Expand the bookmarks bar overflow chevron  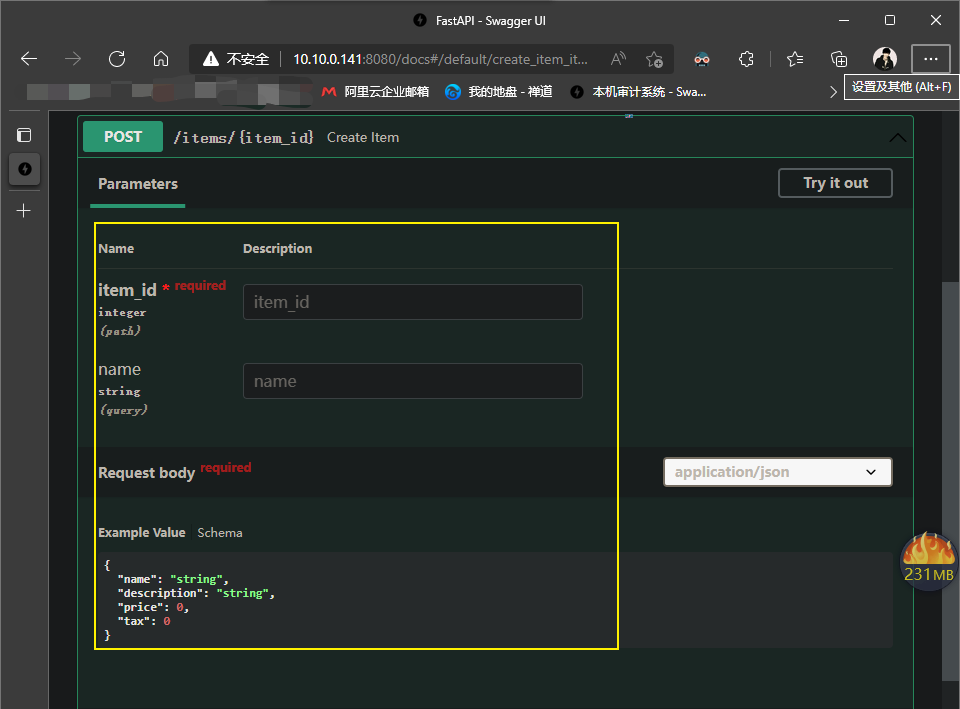point(834,92)
